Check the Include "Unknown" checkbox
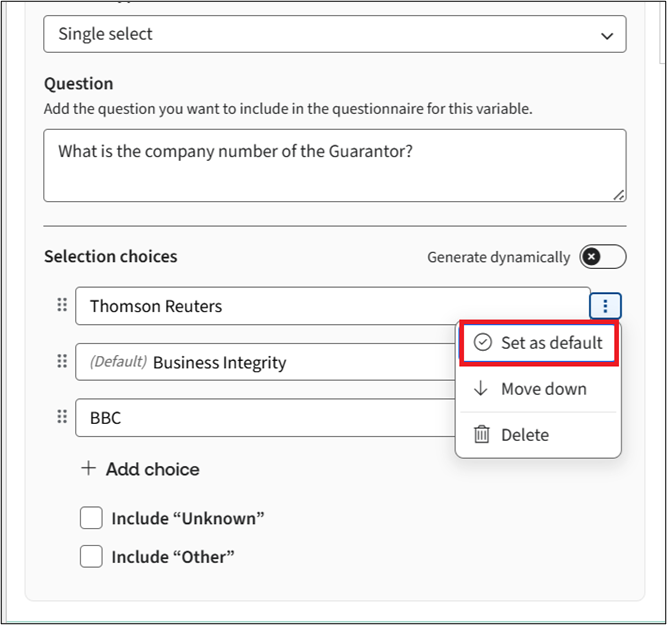The height and width of the screenshot is (625, 667). [x=91, y=518]
